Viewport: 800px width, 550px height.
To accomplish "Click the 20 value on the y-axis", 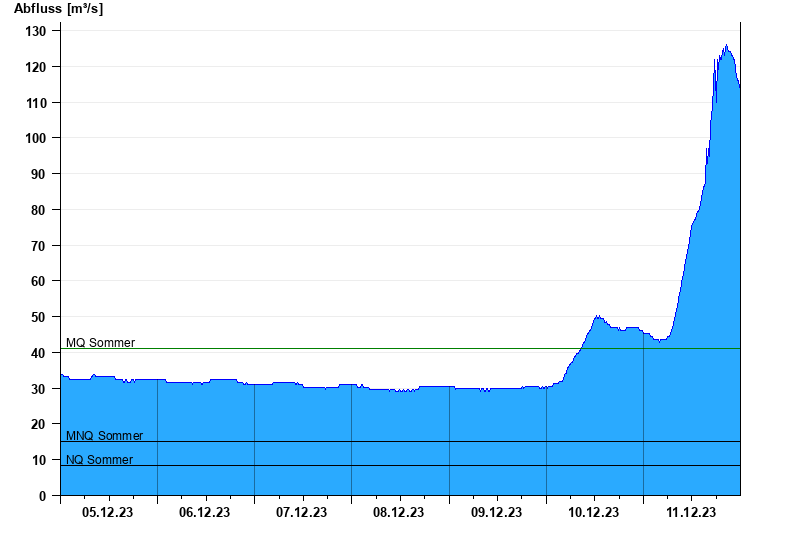I will pyautogui.click(x=40, y=424).
